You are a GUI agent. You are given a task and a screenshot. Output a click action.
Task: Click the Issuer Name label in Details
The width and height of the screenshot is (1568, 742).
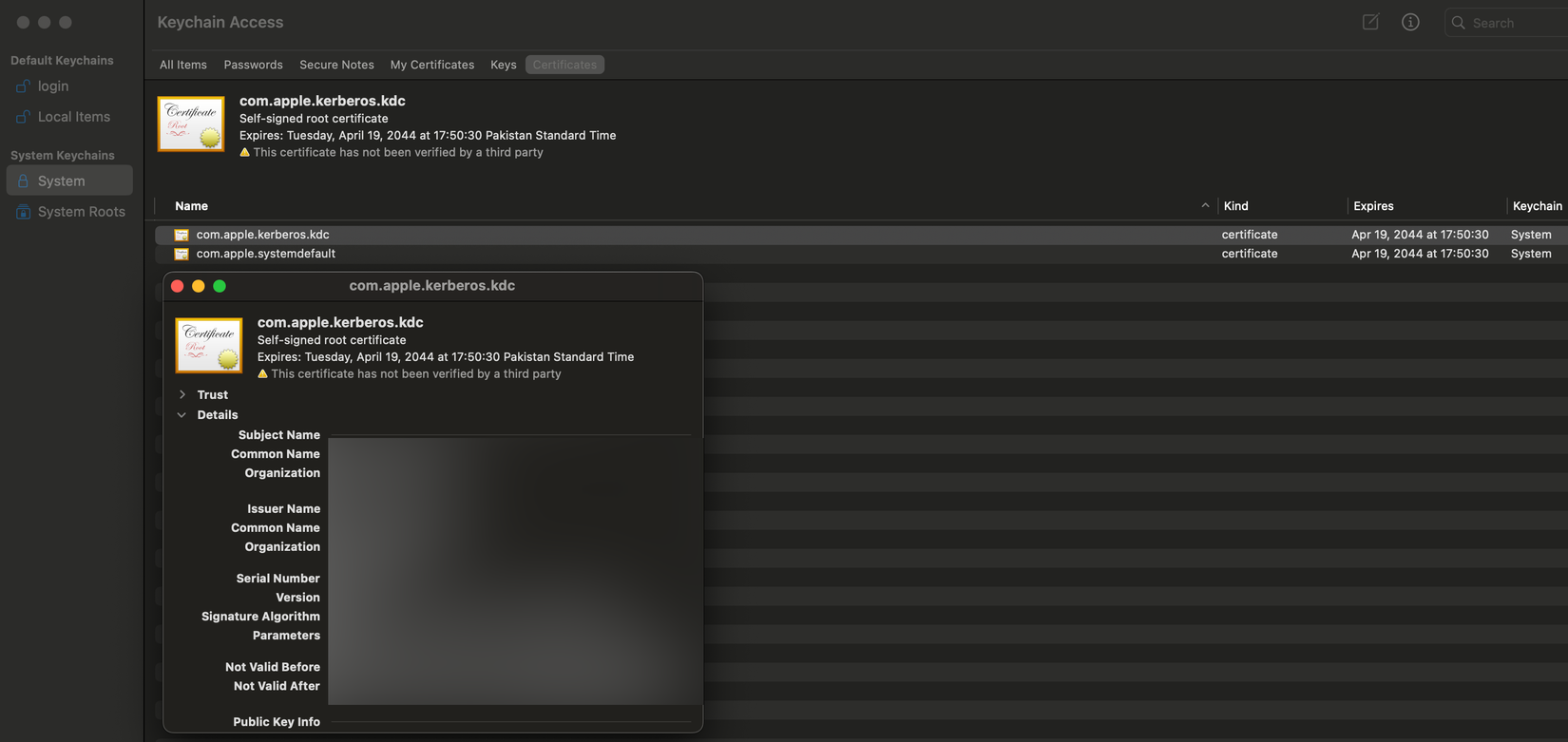pos(283,509)
